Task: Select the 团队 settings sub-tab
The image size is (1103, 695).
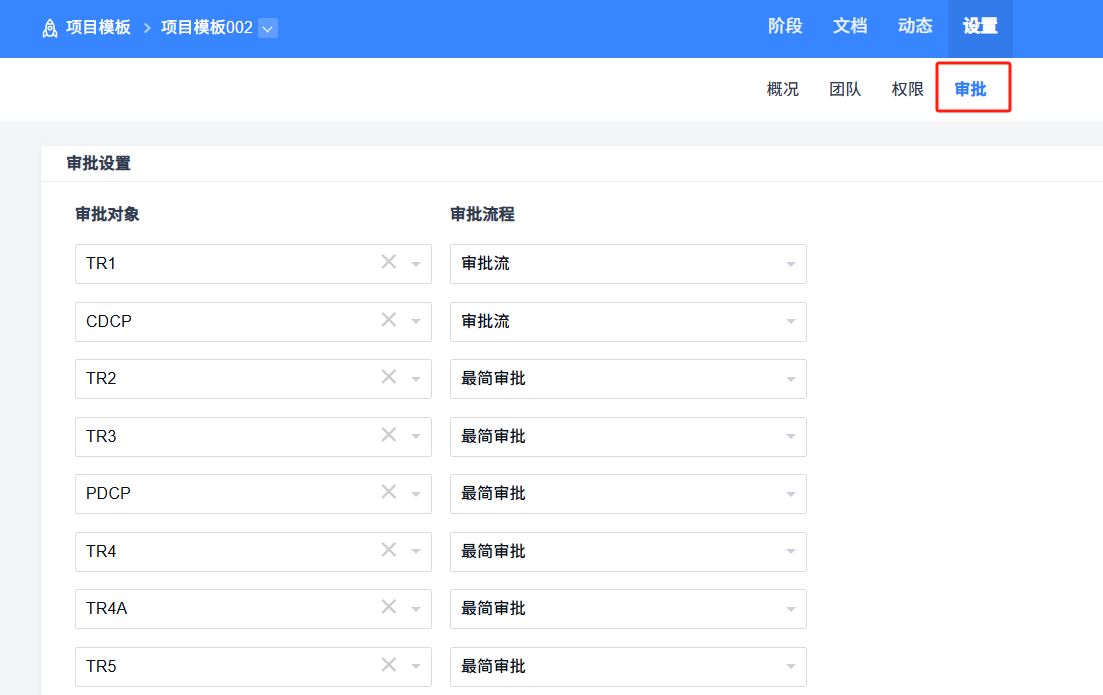Action: tap(845, 89)
